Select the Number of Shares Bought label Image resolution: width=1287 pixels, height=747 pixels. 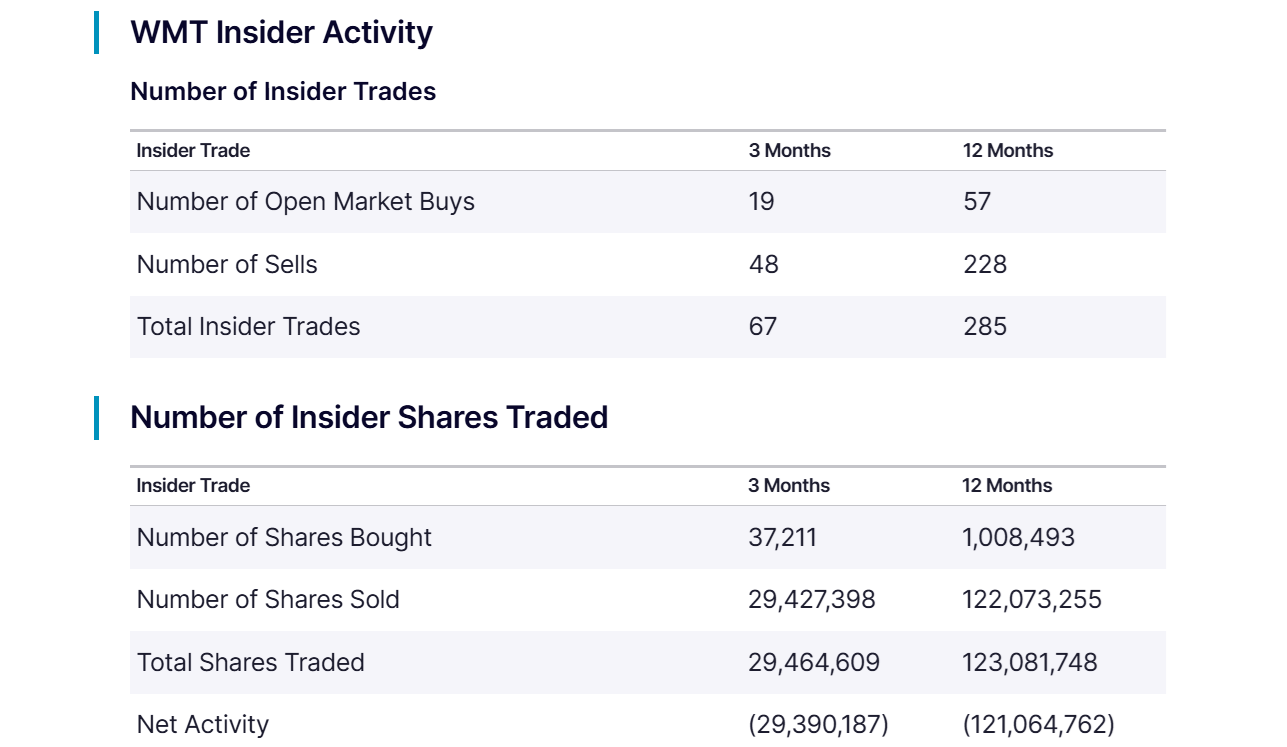[x=284, y=538]
